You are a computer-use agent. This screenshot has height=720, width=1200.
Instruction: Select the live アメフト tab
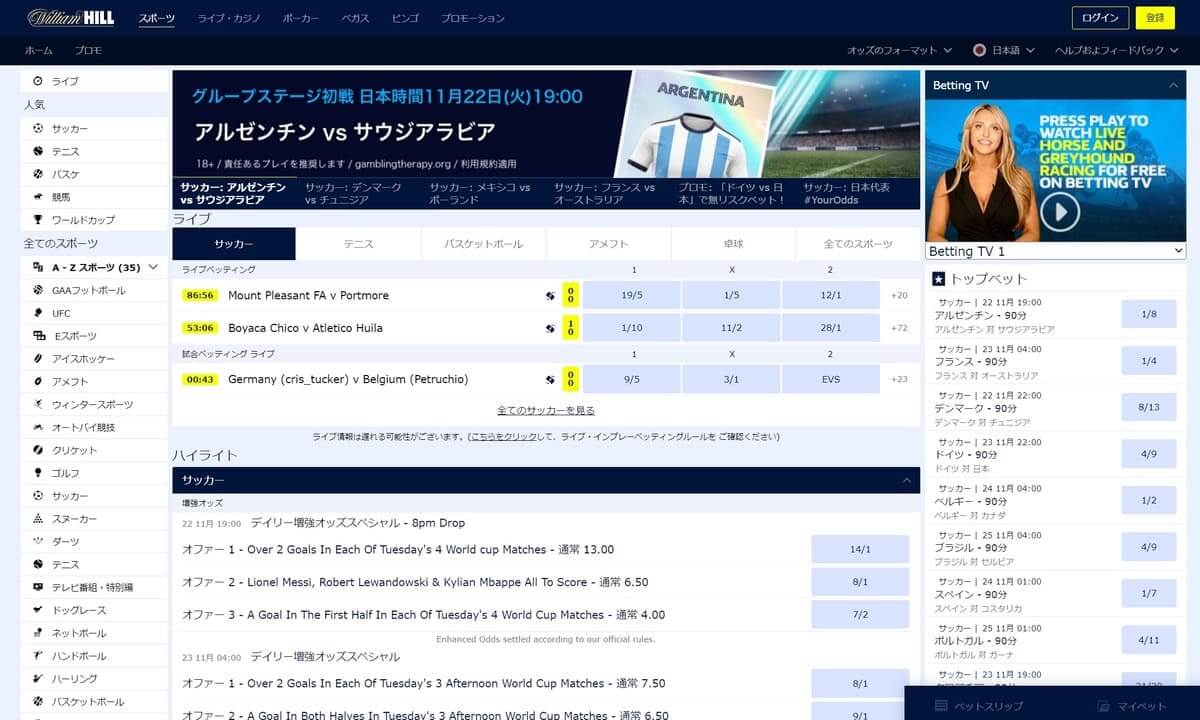tap(609, 244)
